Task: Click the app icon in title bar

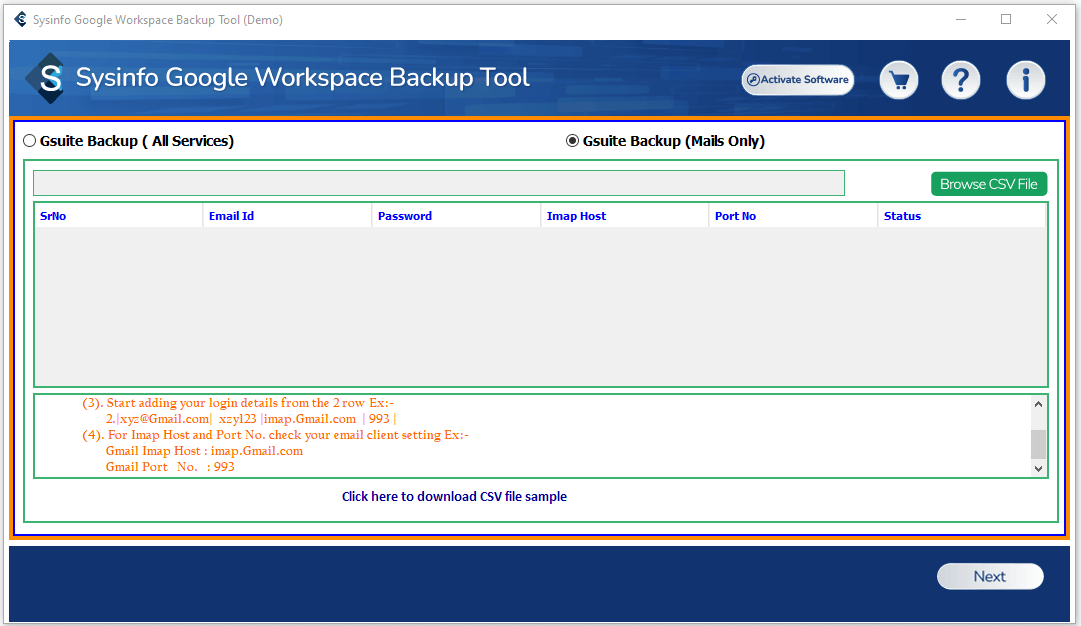Action: point(20,20)
